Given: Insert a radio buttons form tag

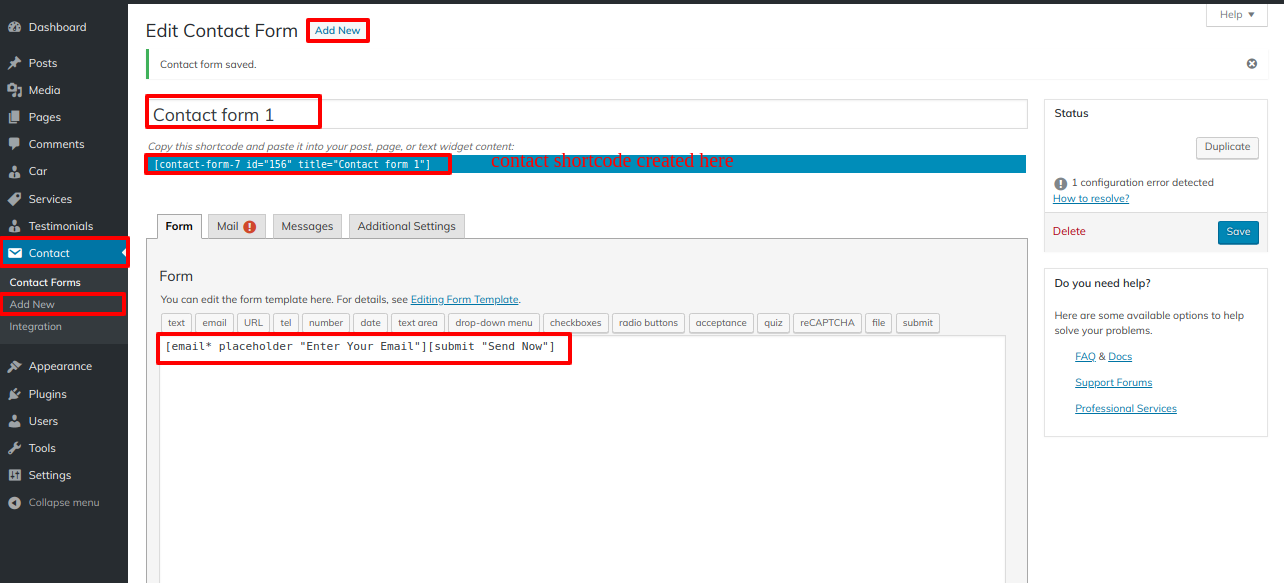Looking at the screenshot, I should pos(648,323).
